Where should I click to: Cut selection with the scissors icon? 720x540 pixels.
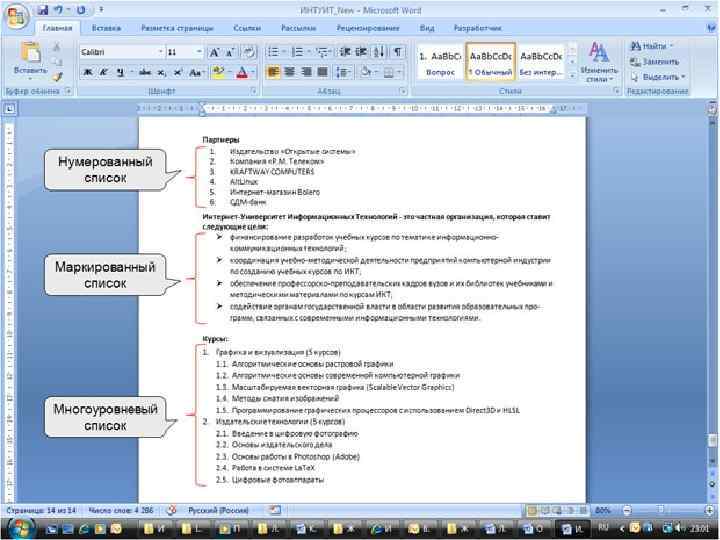tap(57, 46)
